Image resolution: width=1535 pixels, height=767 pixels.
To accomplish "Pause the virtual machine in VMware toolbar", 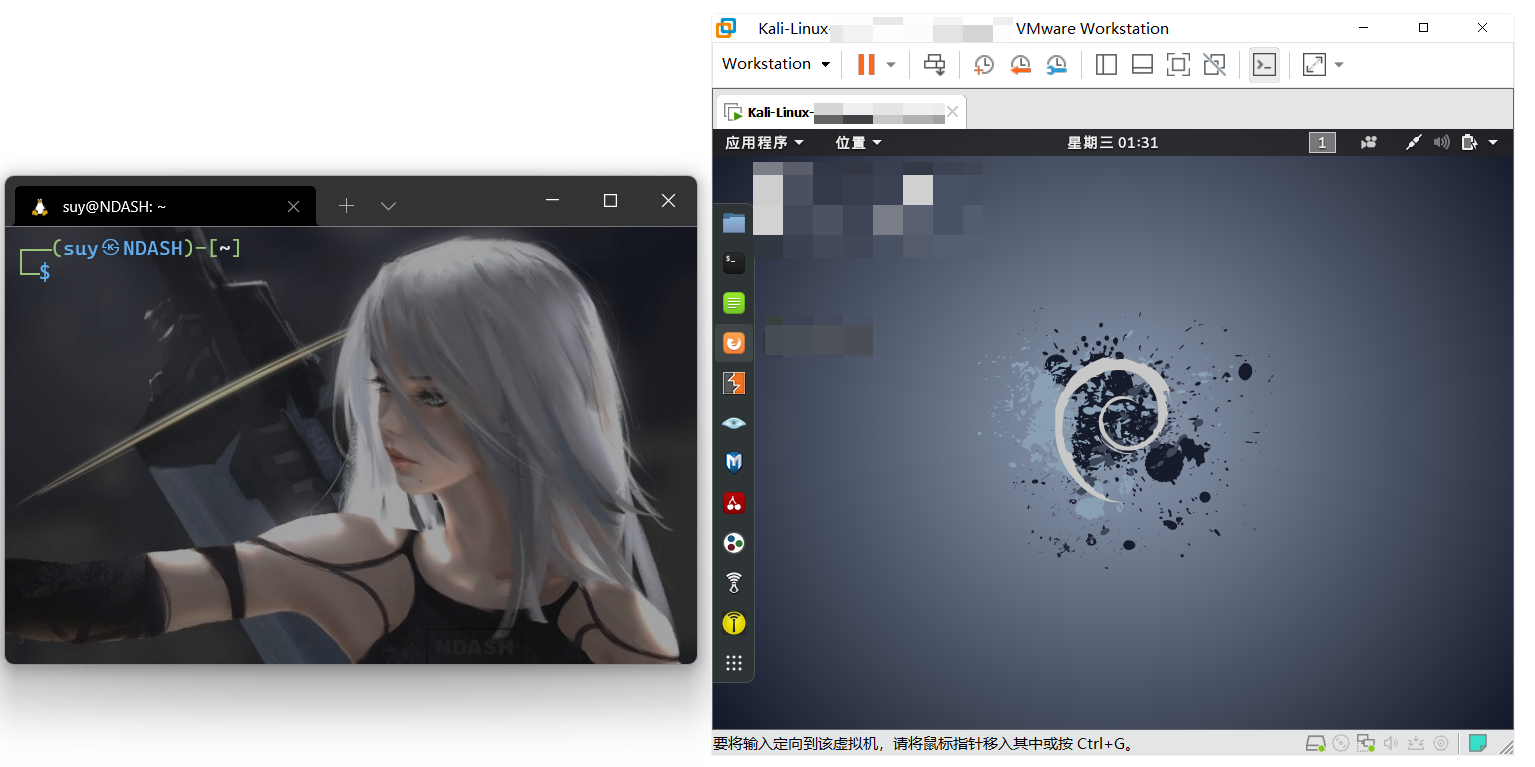I will tap(866, 64).
